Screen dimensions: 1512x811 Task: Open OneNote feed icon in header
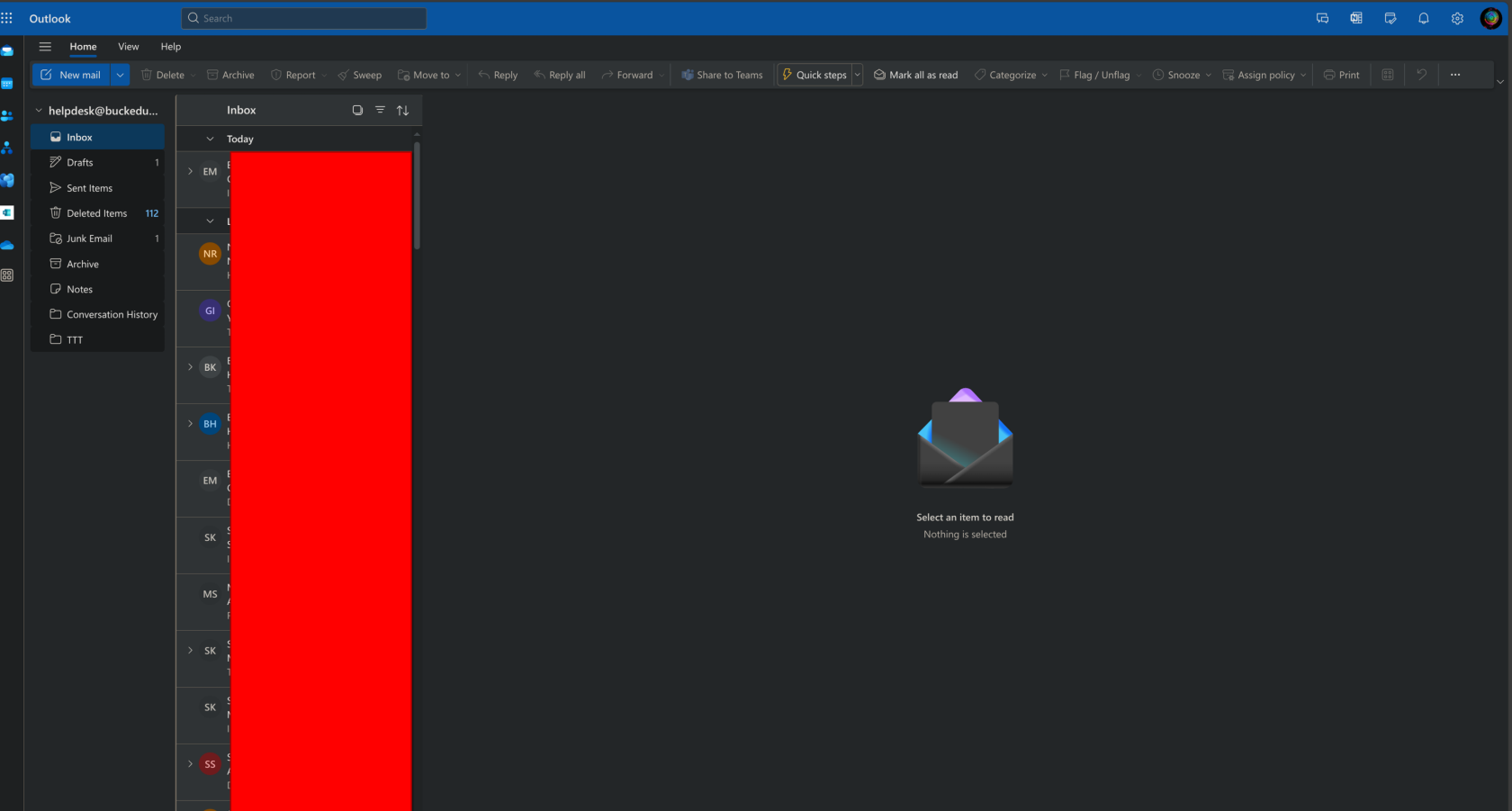tap(1356, 18)
